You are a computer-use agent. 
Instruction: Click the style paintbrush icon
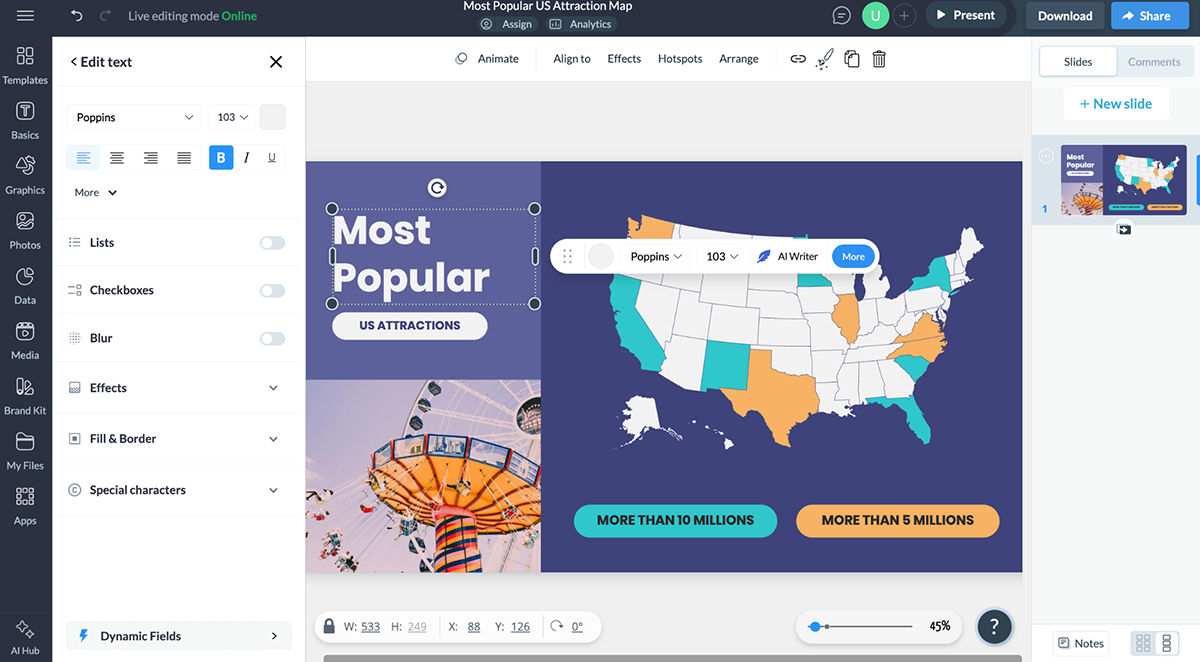[x=824, y=59]
